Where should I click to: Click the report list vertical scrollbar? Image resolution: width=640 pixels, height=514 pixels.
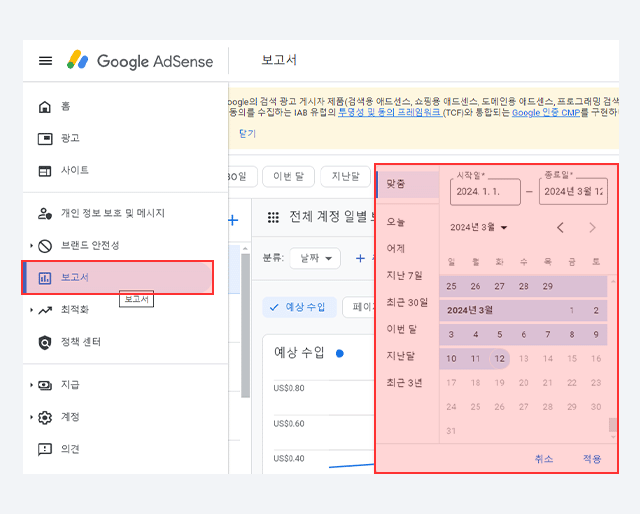245,325
